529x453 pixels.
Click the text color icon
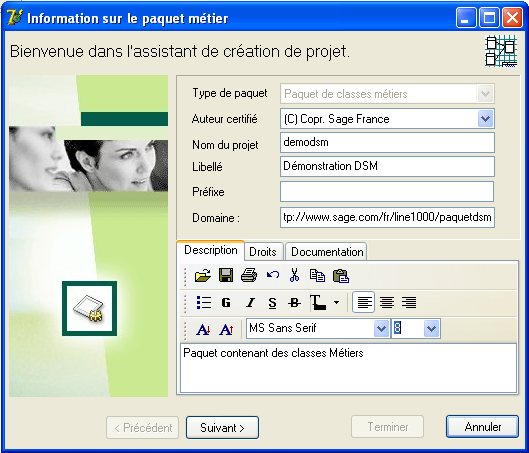click(x=318, y=303)
